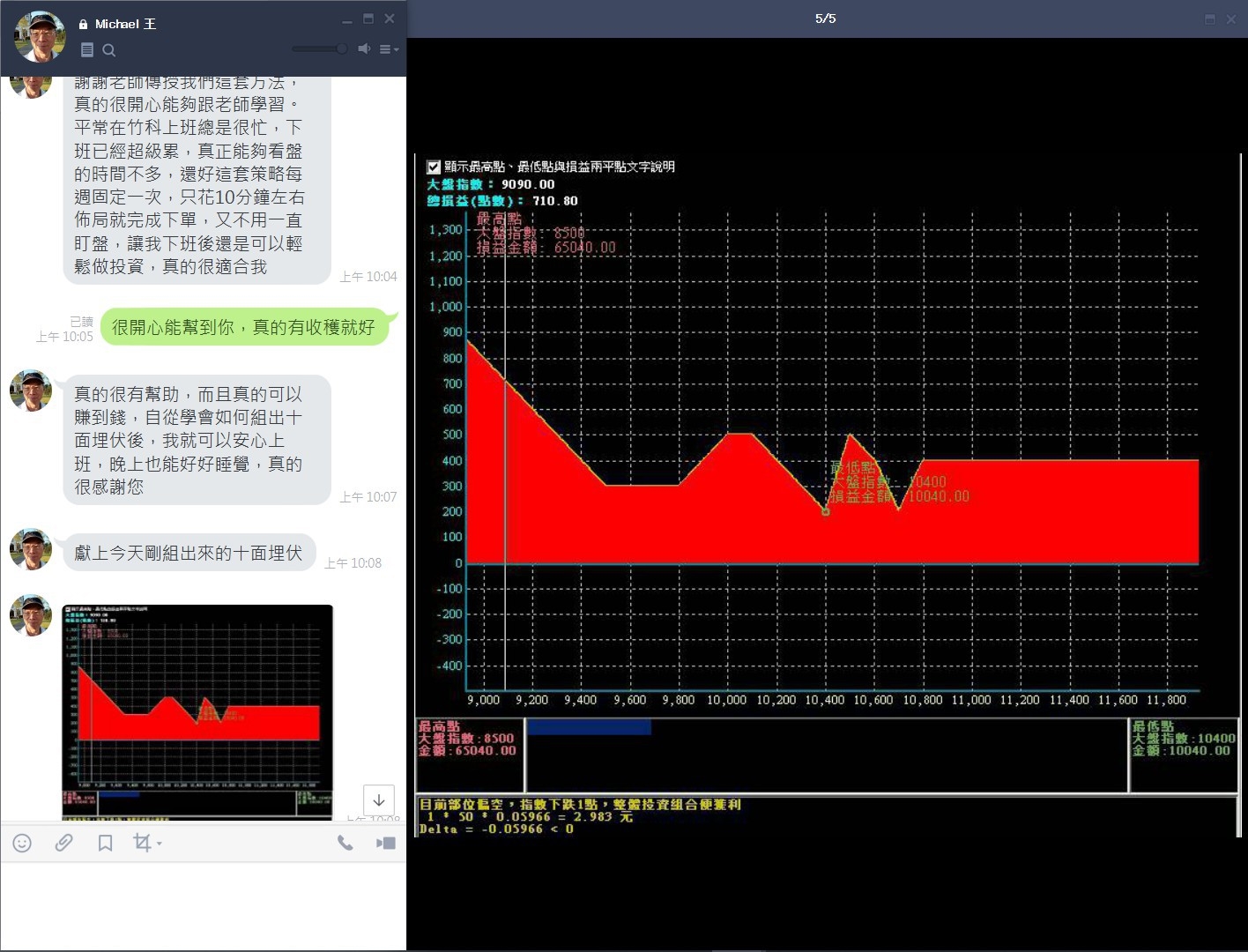Toggle the show high/low points checkbox

434,167
